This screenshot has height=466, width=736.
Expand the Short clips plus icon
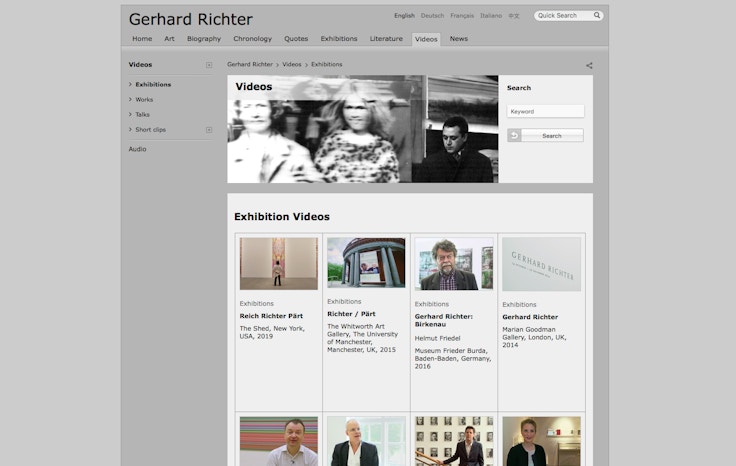tap(209, 130)
